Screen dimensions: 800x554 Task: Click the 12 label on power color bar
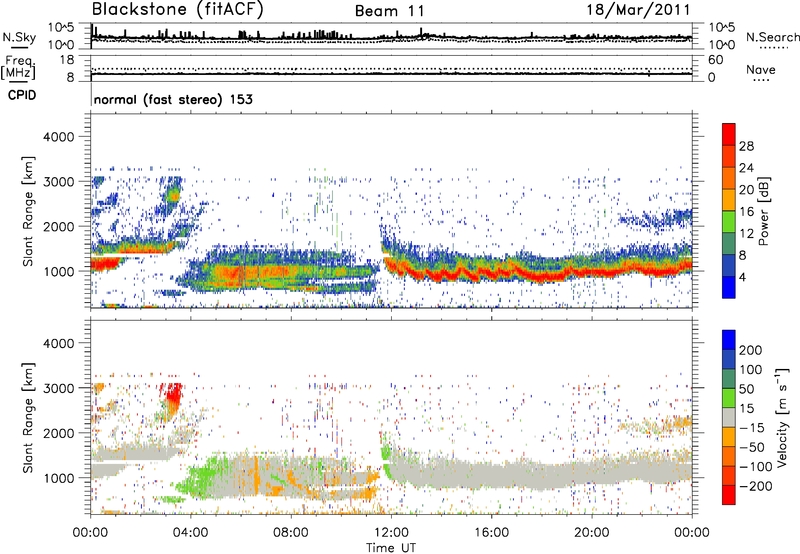746,234
